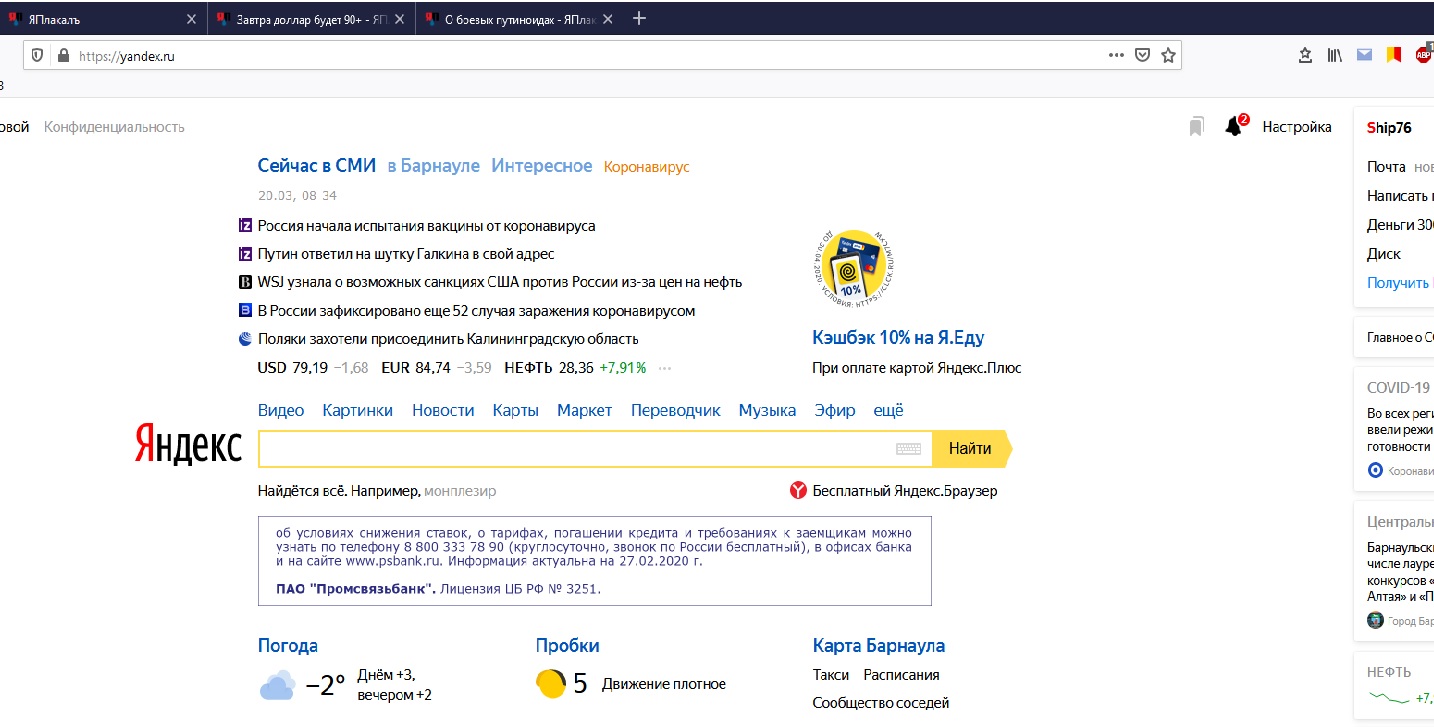Click source icon beside WSJ sanctions headline

[245, 282]
